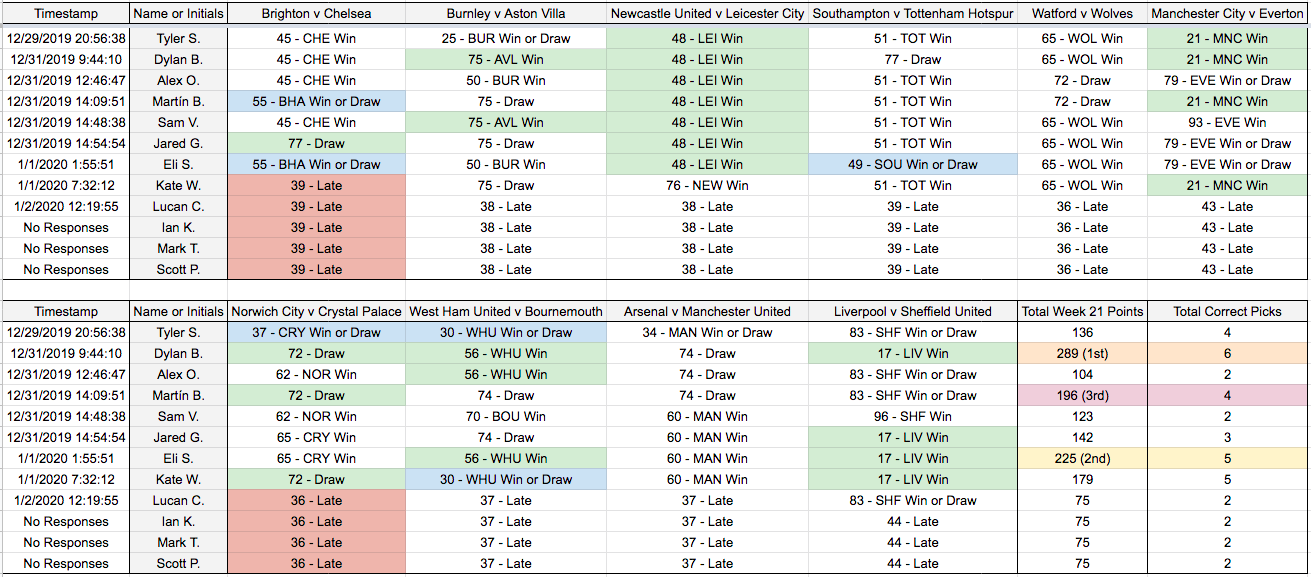Select the 93 - EVE Win cell

(x=1226, y=122)
